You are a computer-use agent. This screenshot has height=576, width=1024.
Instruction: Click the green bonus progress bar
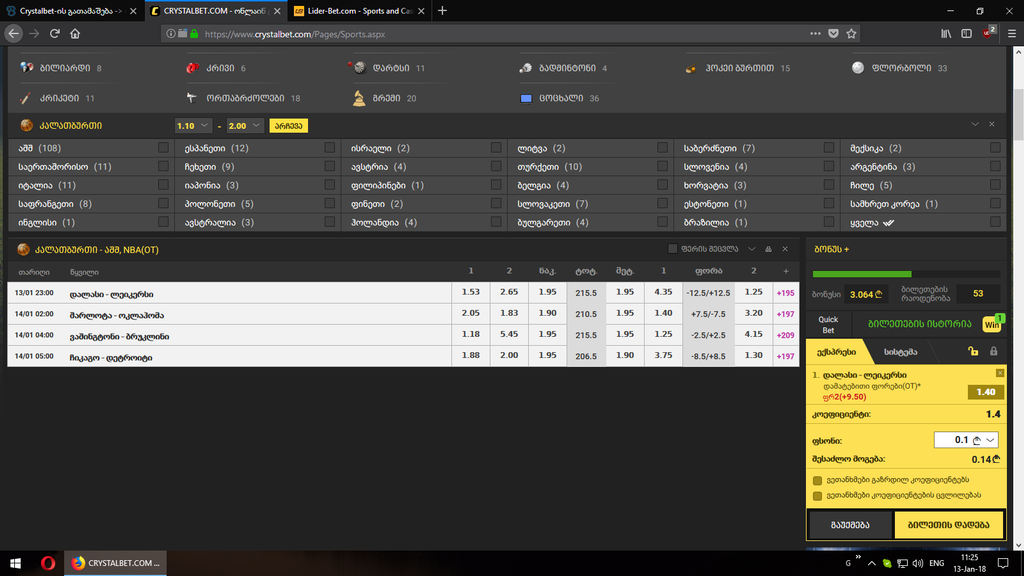pyautogui.click(x=862, y=274)
